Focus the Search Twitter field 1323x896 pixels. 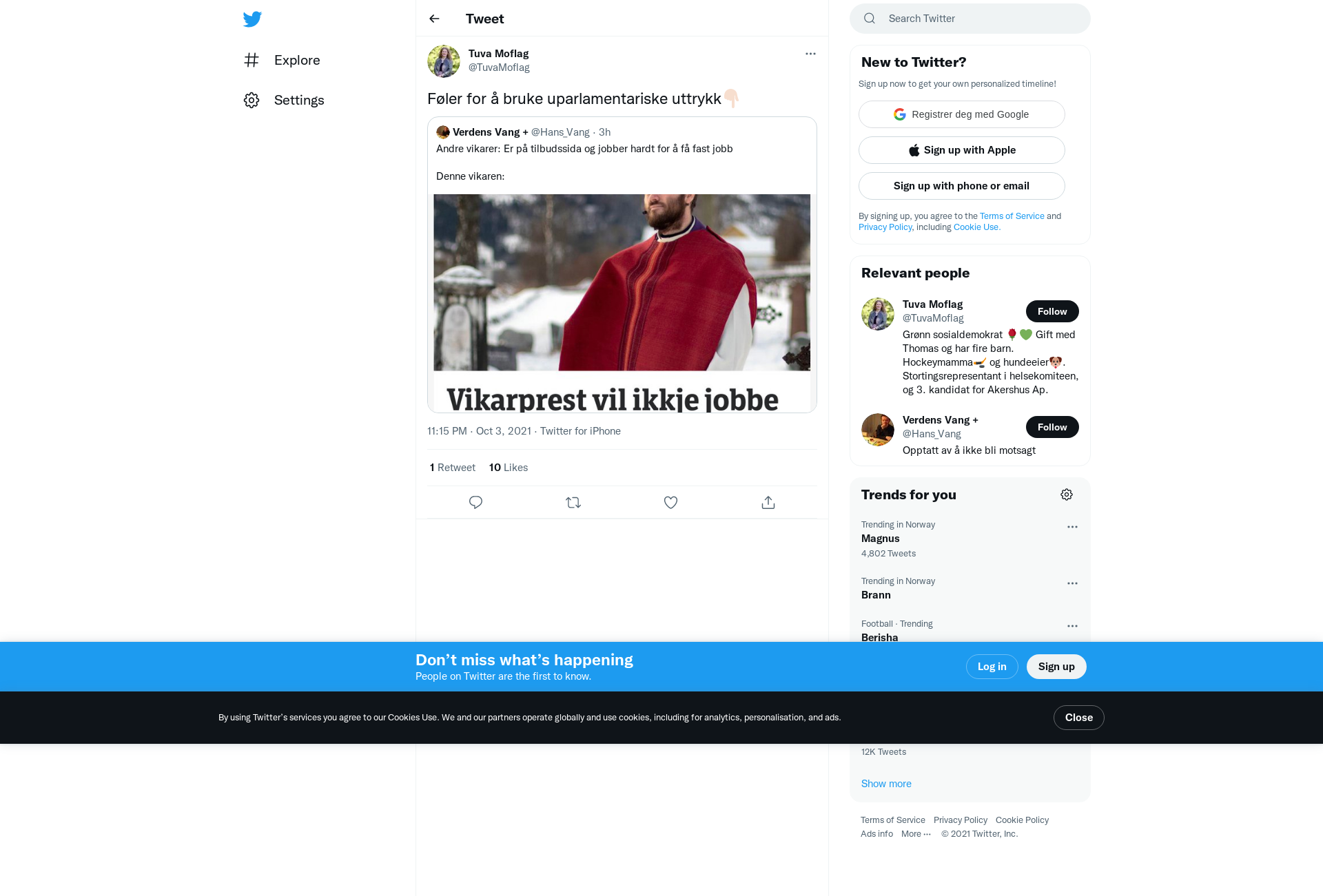point(970,19)
